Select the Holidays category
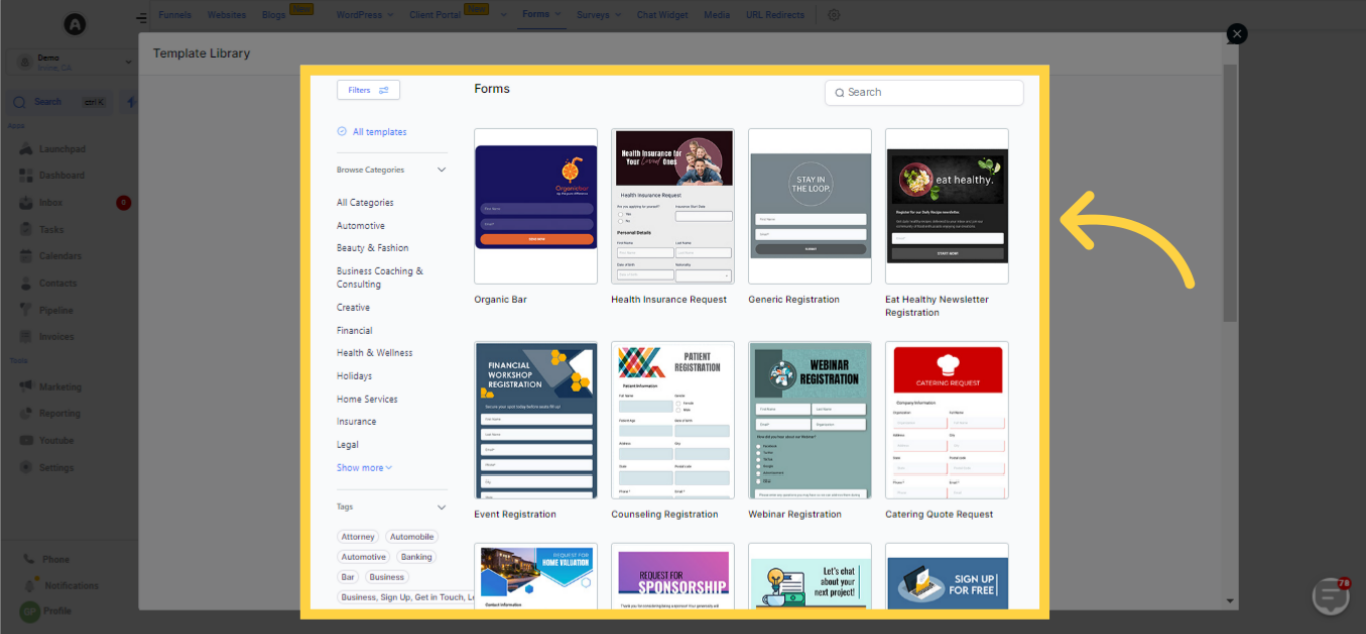Screen dimensions: 1366x634 (354, 376)
